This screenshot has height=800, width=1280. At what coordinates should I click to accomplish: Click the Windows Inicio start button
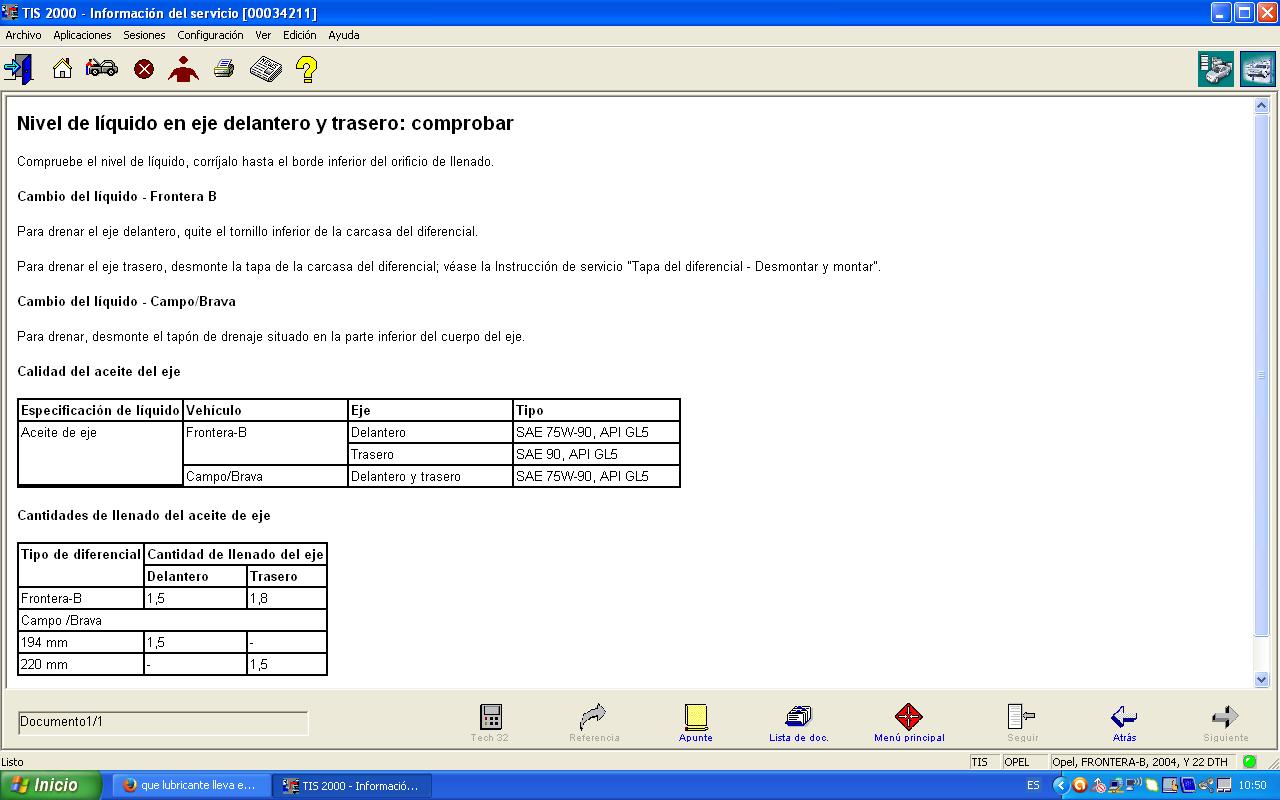pos(50,785)
